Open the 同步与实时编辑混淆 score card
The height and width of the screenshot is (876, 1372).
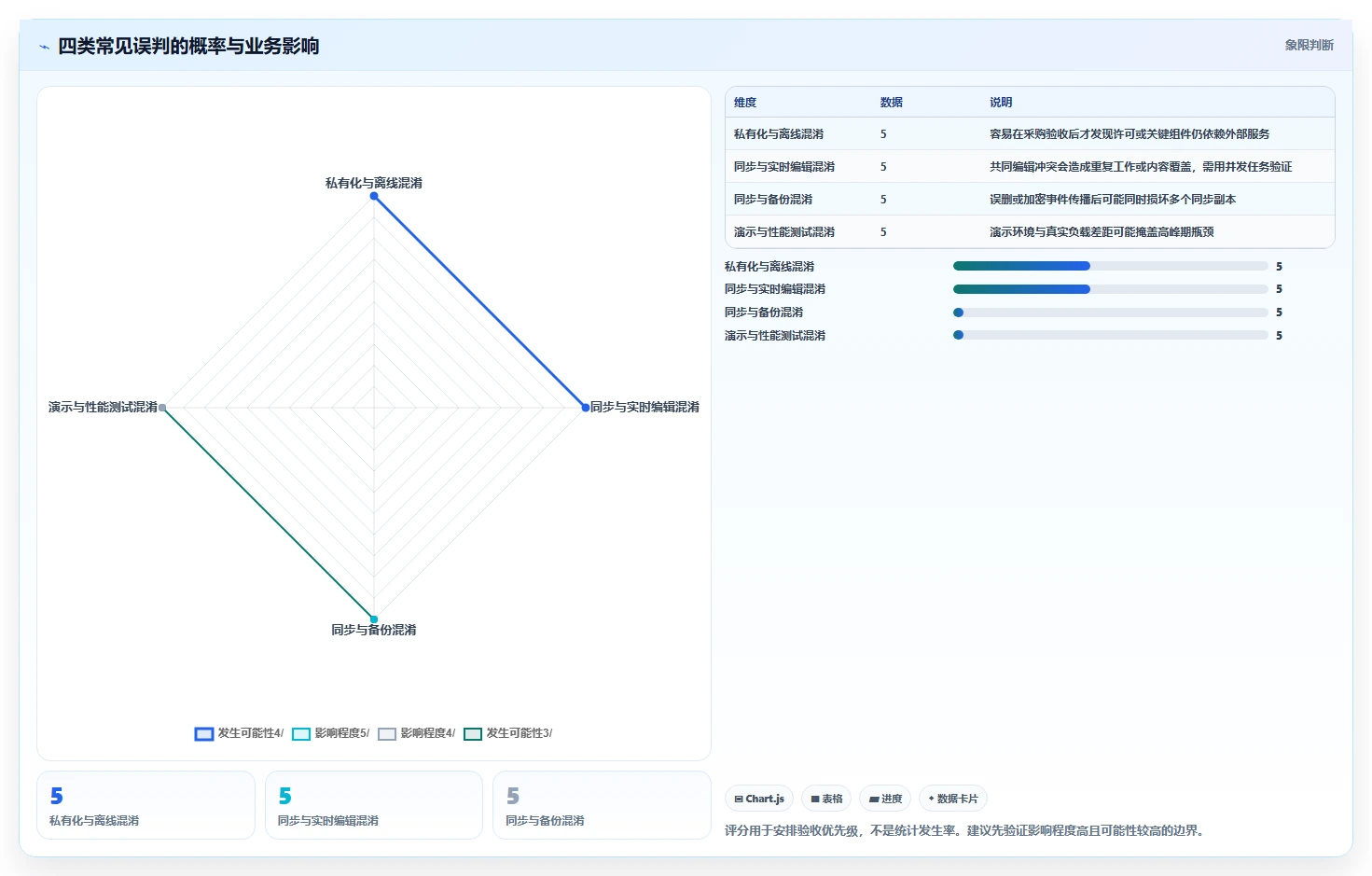pos(374,805)
